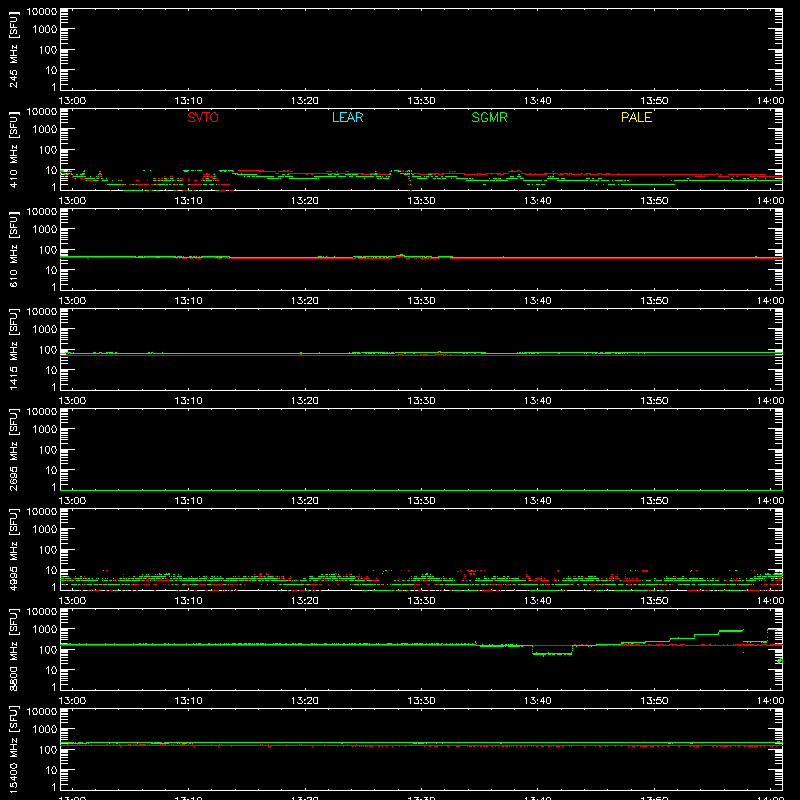Click the red SVTO station label
The image size is (800, 800).
click(203, 117)
